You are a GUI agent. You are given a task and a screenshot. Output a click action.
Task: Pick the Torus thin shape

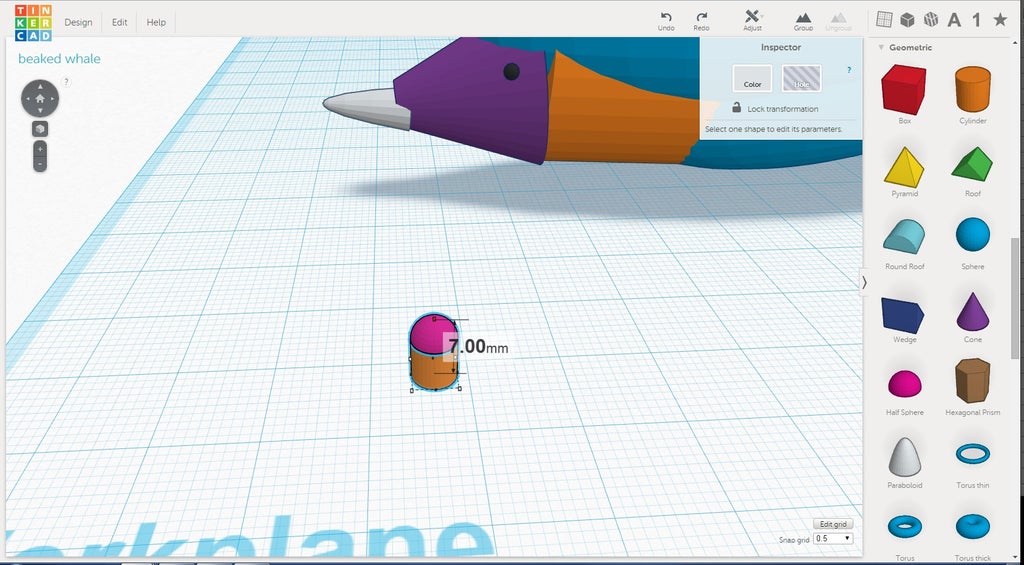pos(973,453)
